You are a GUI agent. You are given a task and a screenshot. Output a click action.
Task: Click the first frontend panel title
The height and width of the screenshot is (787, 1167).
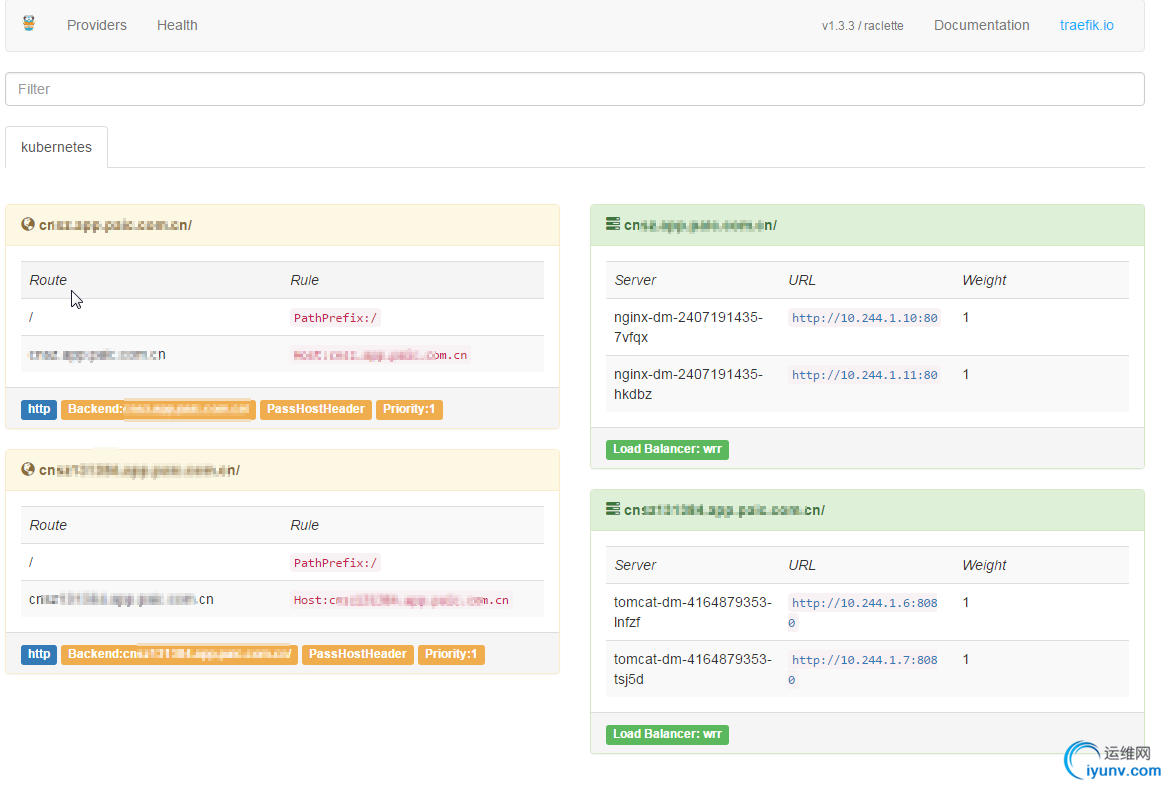pos(115,225)
